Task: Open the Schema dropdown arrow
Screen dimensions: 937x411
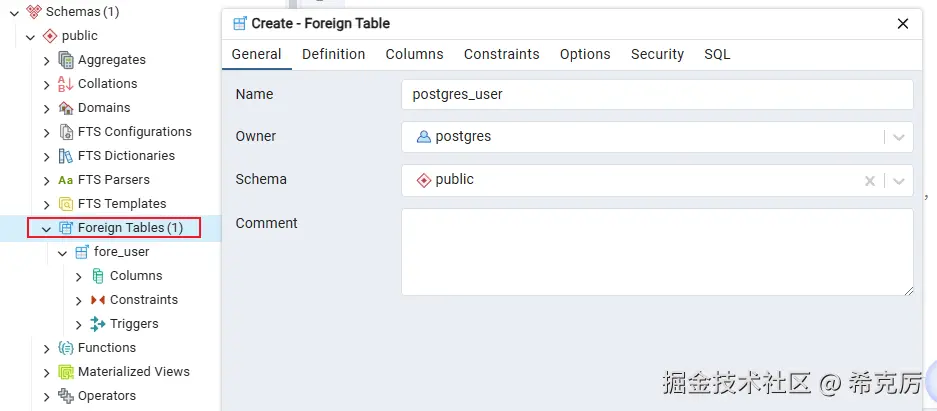Action: (x=898, y=180)
